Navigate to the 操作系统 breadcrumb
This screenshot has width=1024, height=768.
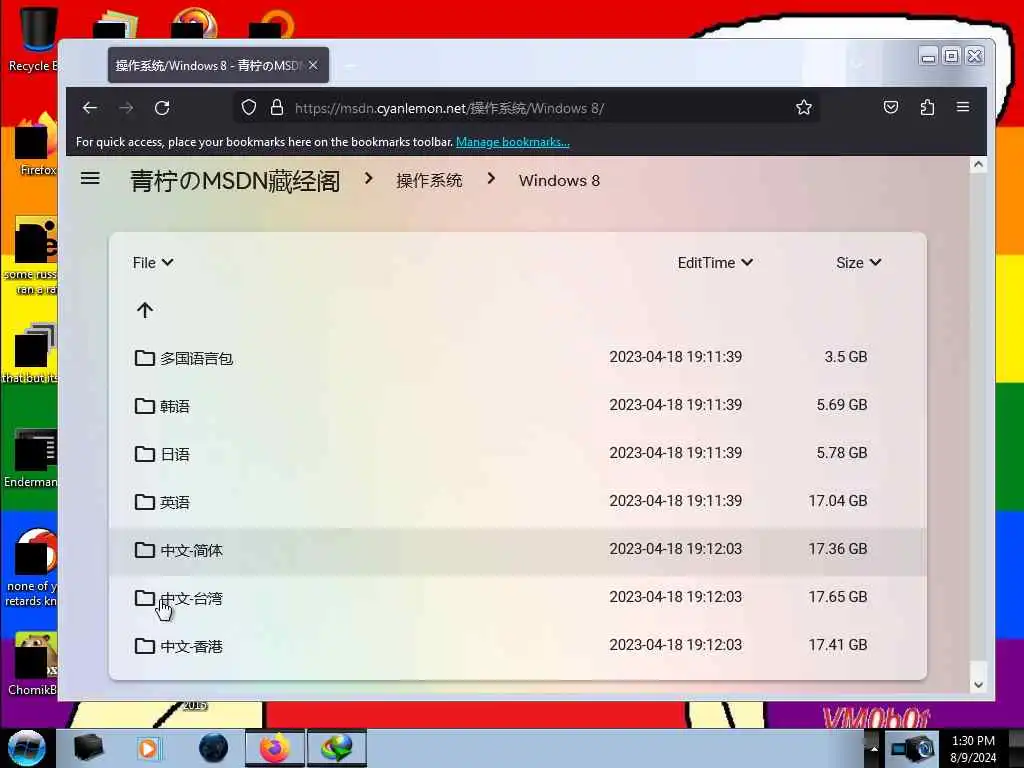pyautogui.click(x=429, y=181)
